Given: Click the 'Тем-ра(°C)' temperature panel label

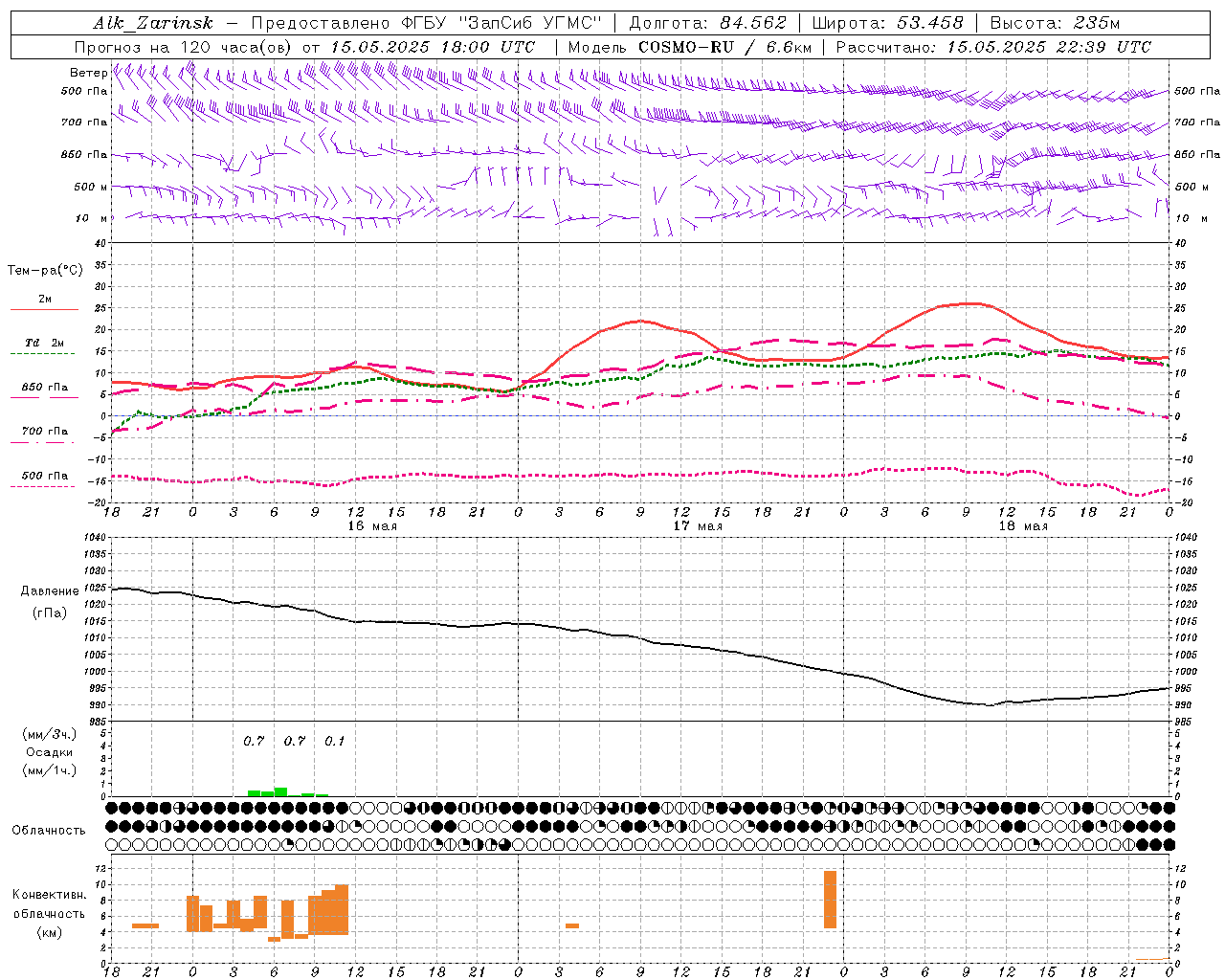Looking at the screenshot, I should click(45, 271).
